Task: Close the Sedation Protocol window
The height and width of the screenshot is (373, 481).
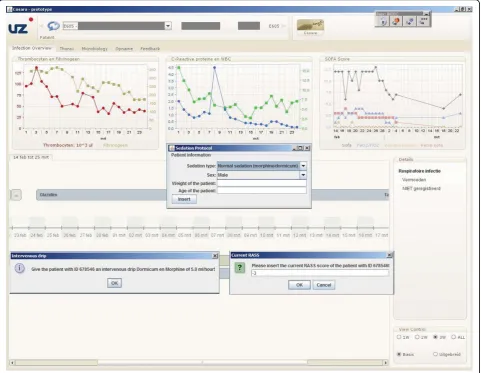Action: [307, 148]
